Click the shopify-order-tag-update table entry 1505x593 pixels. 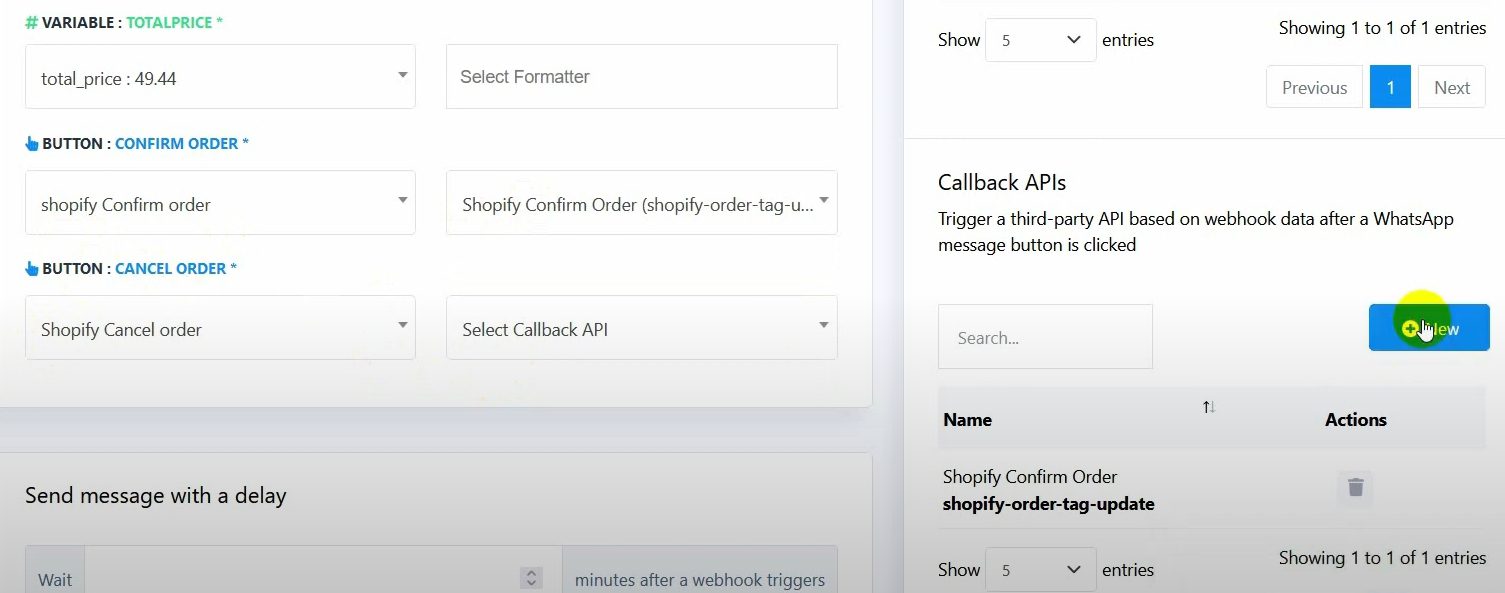[x=1048, y=504]
